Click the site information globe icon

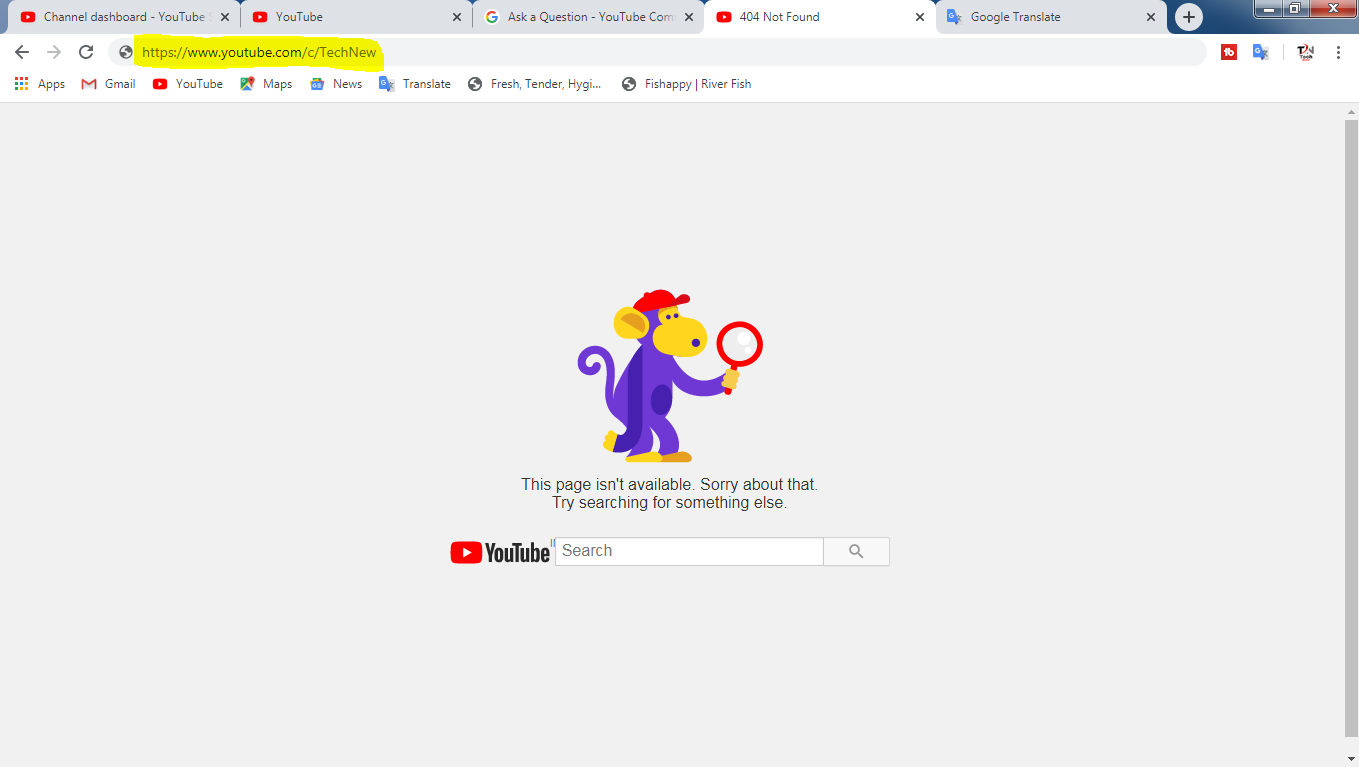coord(126,52)
